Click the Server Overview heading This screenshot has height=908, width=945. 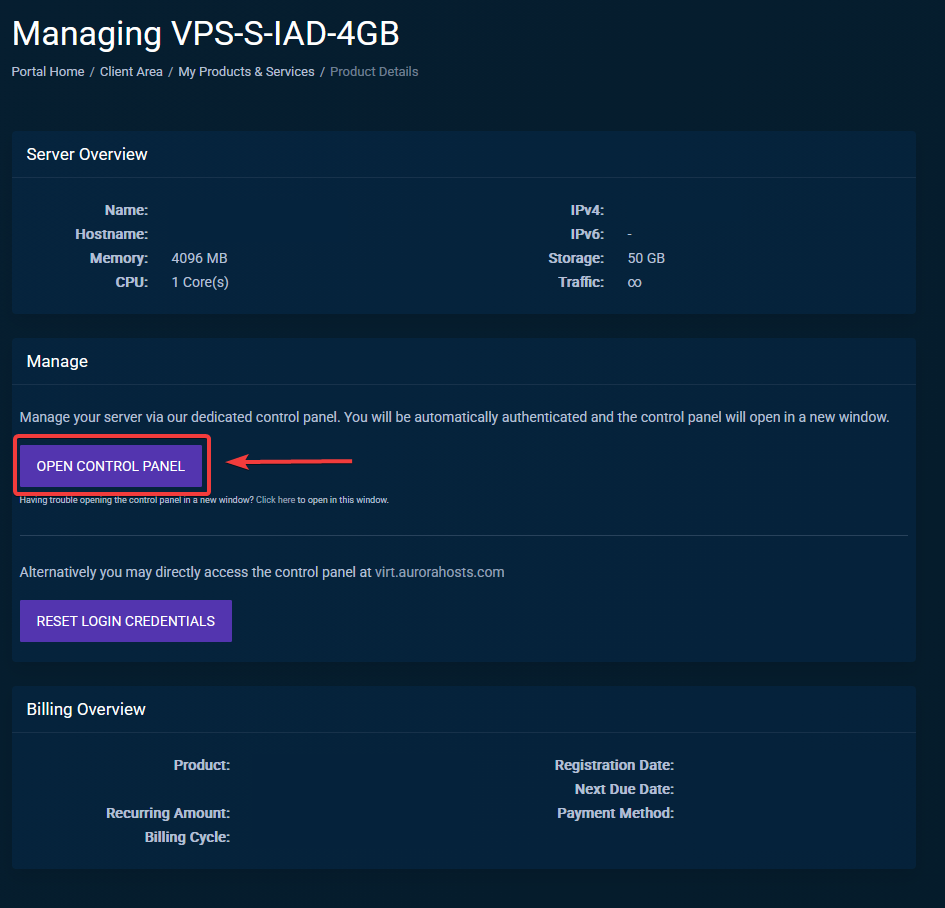(87, 154)
